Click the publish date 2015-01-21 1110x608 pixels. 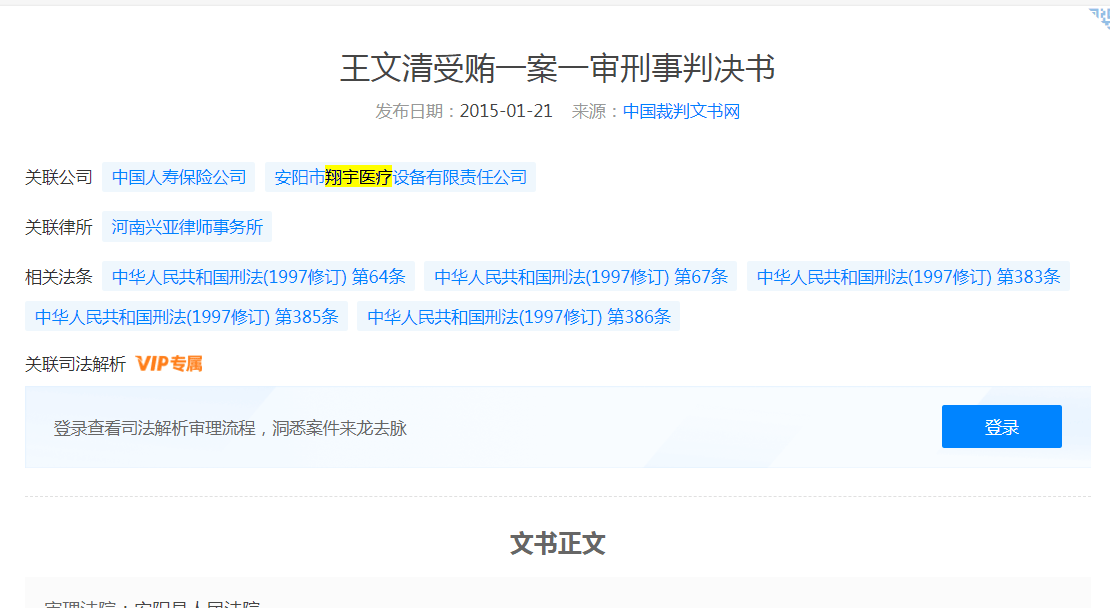pyautogui.click(x=506, y=111)
